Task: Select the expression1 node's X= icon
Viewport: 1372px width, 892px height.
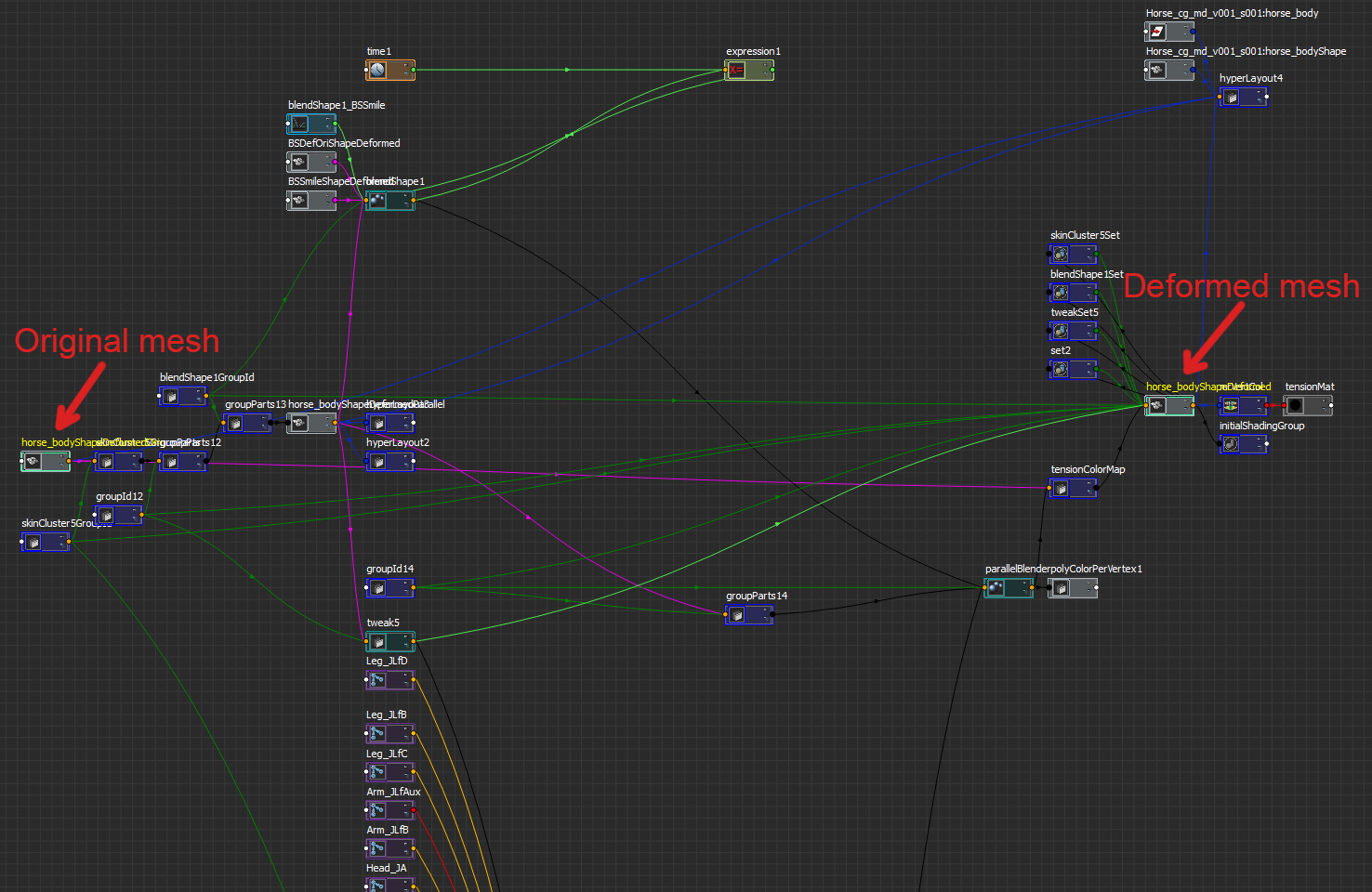Action: [737, 70]
